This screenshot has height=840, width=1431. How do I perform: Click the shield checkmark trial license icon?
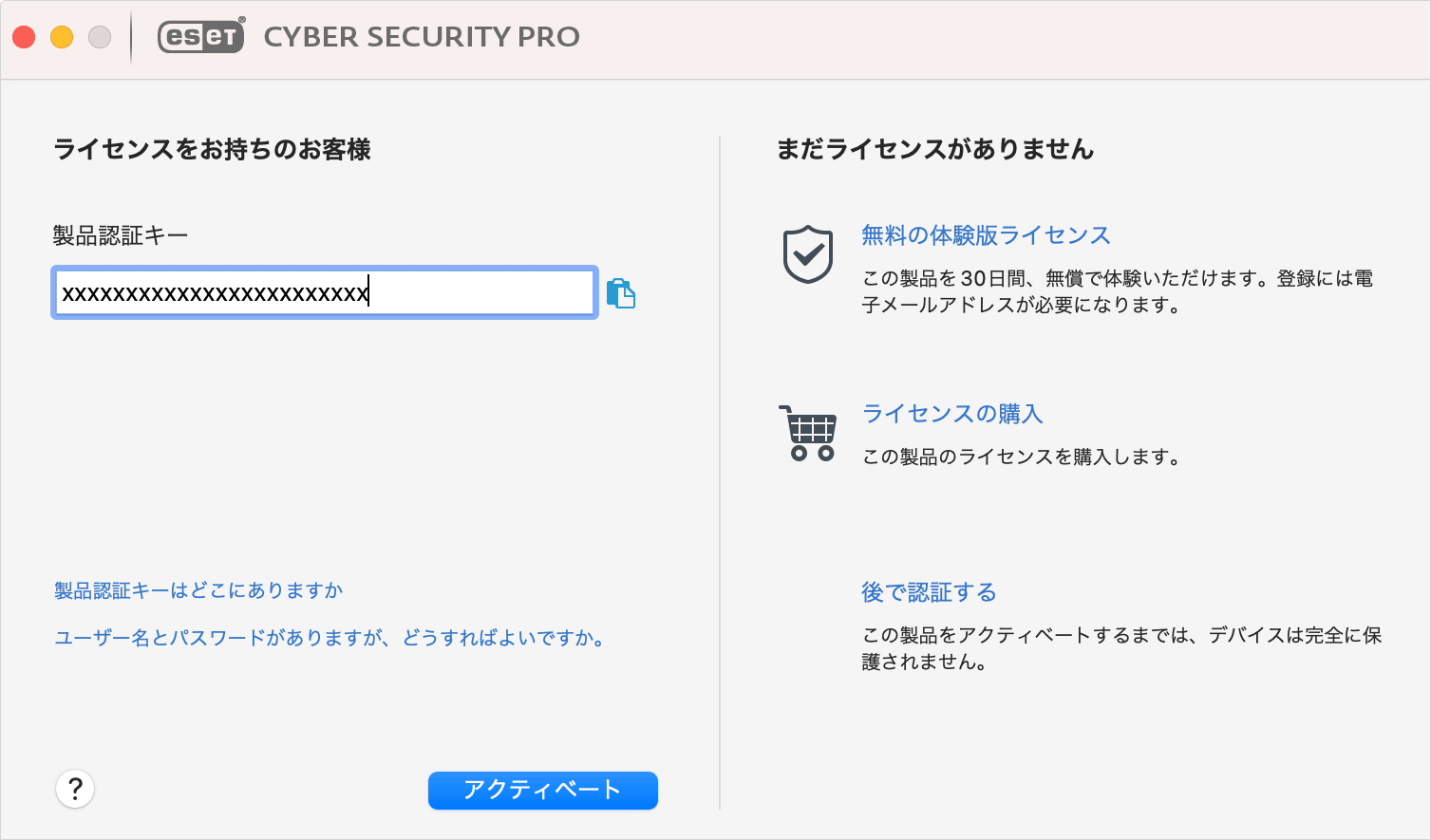point(808,254)
